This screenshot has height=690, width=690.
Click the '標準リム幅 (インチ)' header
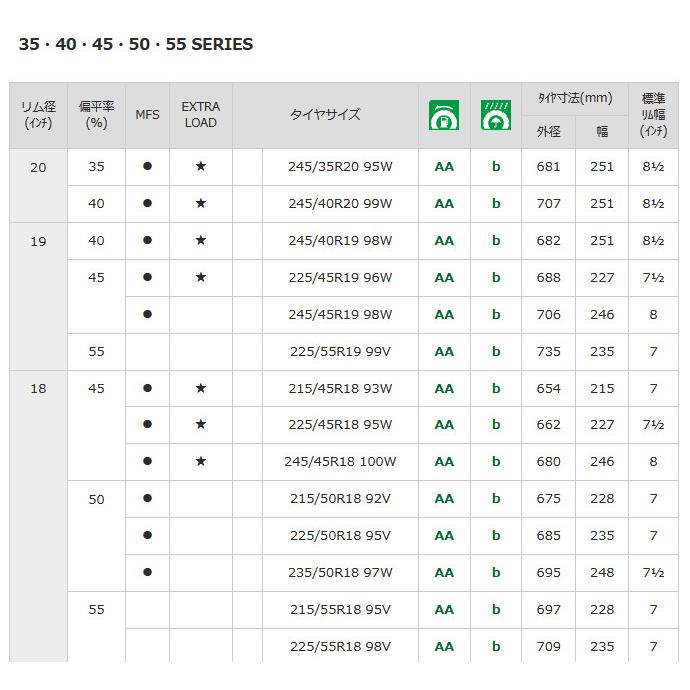(x=653, y=115)
